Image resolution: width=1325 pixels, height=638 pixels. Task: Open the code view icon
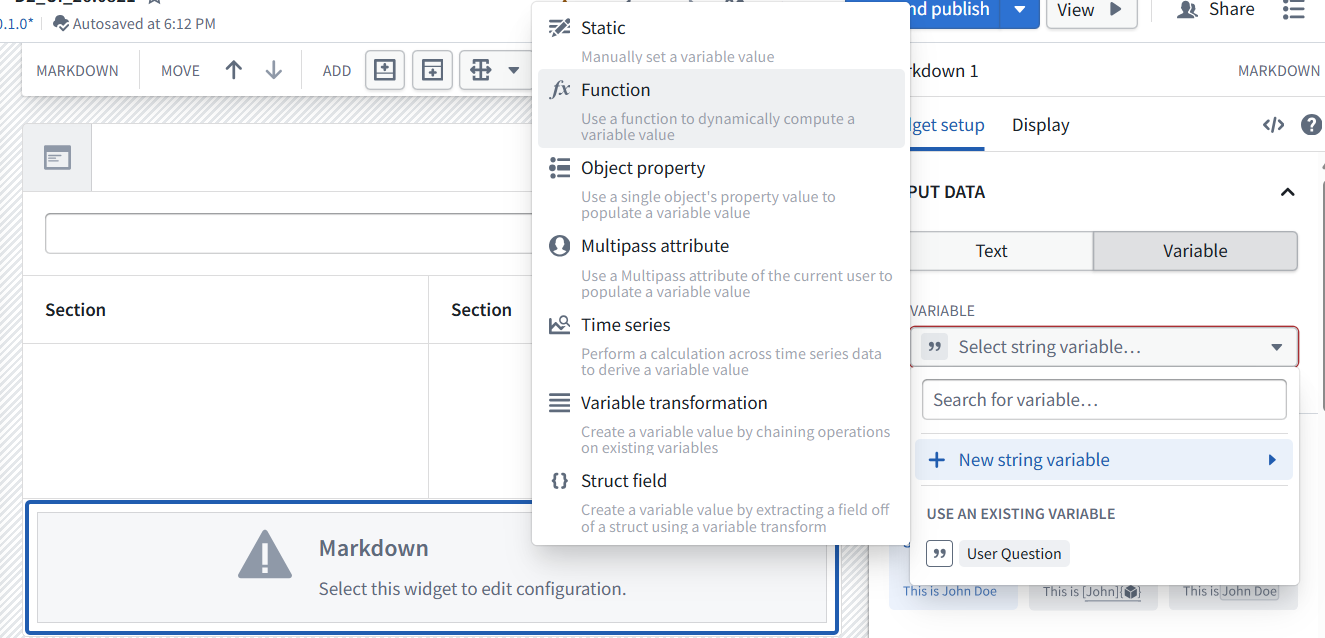[x=1273, y=125]
